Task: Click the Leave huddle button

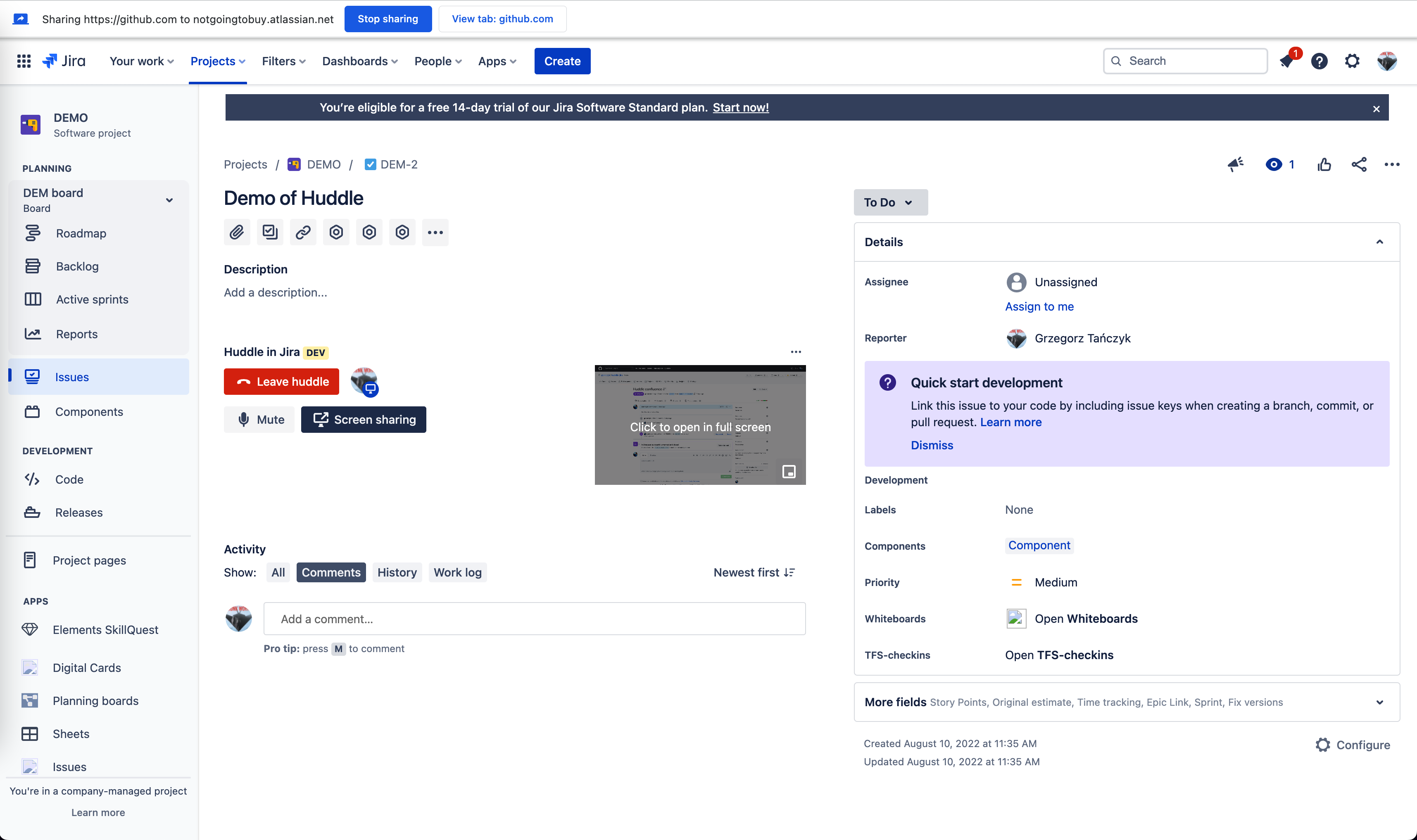Action: click(x=281, y=382)
